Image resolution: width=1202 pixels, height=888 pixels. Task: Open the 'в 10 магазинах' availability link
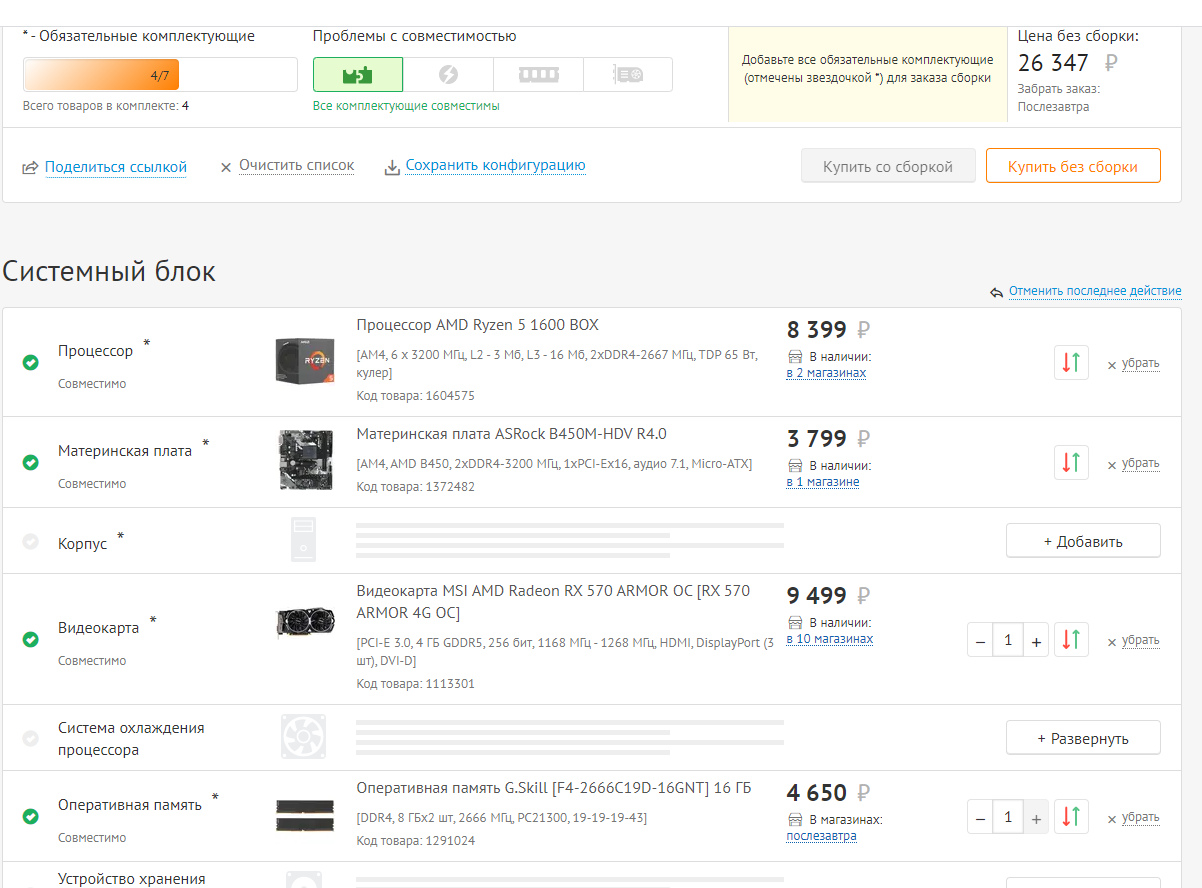click(829, 639)
